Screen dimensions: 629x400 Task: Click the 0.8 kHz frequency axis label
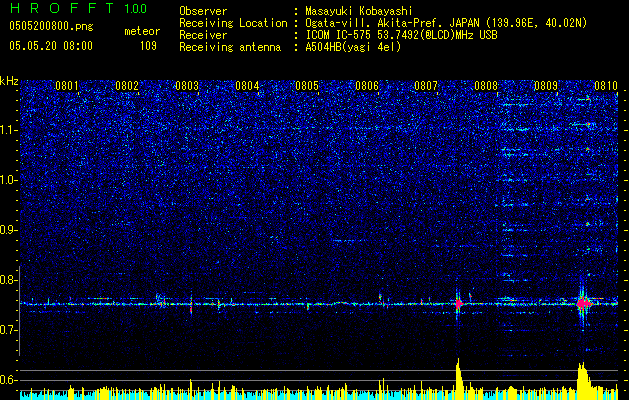[x=7, y=280]
